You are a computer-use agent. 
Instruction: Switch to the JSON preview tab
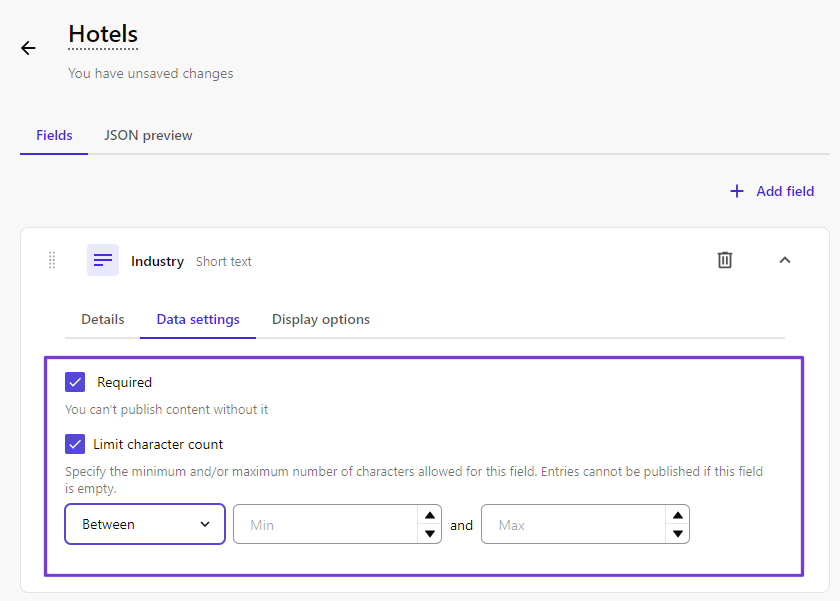click(148, 136)
